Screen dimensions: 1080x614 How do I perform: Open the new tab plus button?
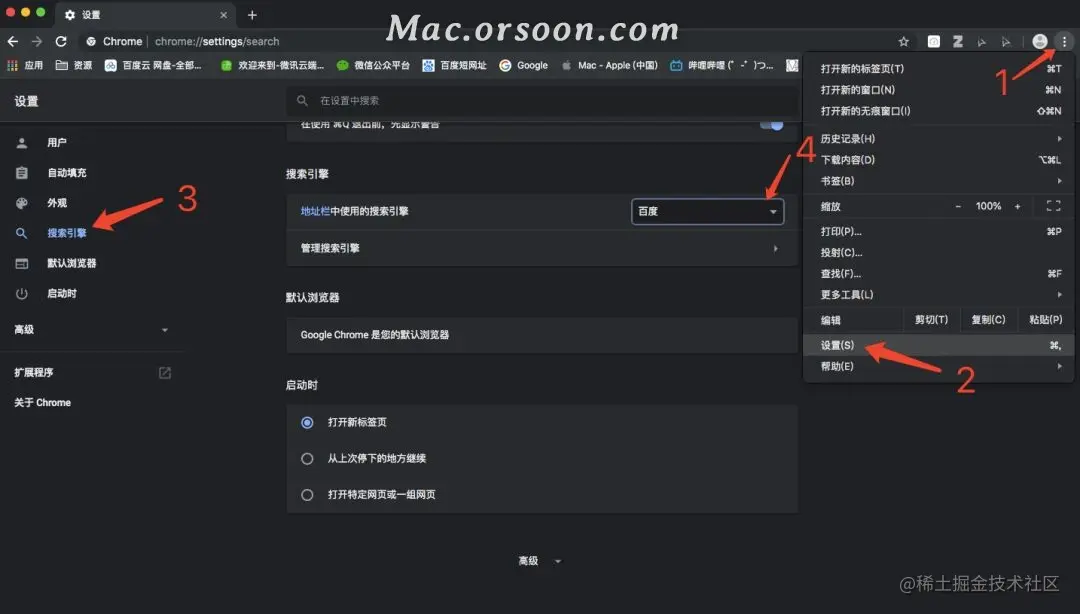click(x=252, y=14)
